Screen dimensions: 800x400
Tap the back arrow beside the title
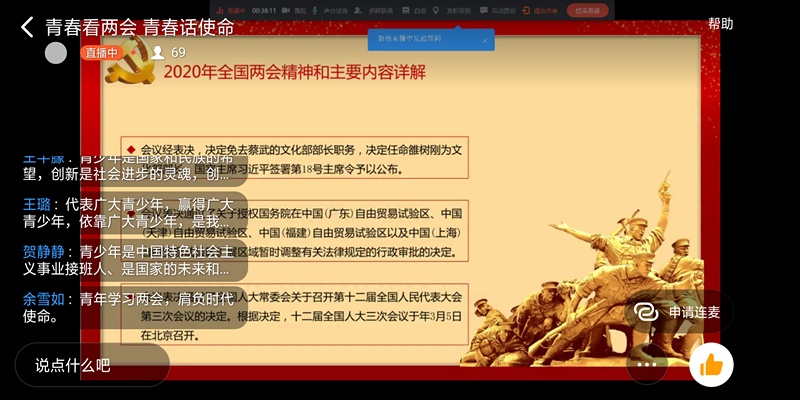click(27, 27)
